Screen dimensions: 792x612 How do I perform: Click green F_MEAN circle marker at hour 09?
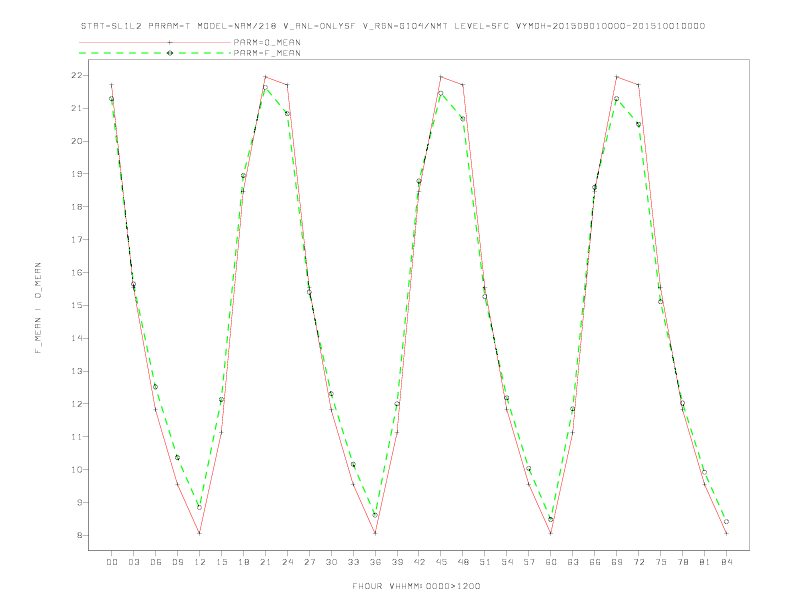click(x=177, y=457)
